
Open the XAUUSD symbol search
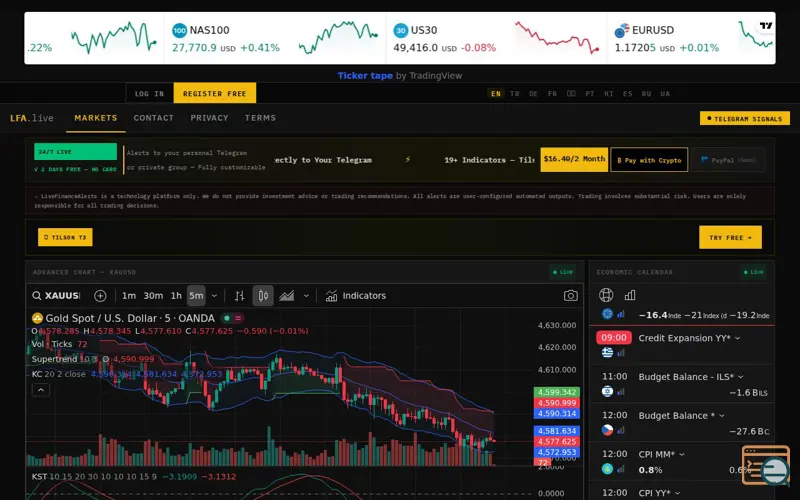tap(56, 295)
